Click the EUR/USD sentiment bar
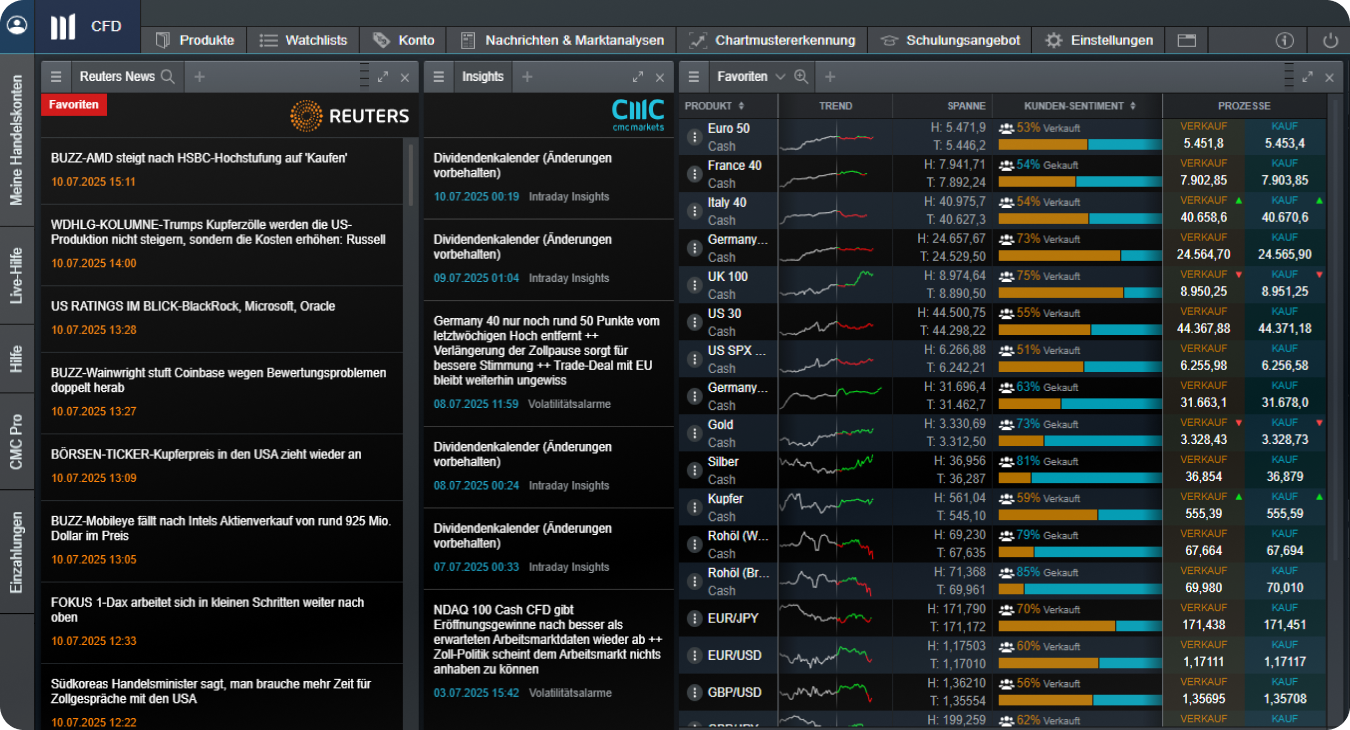The width and height of the screenshot is (1350, 730). 1078,663
